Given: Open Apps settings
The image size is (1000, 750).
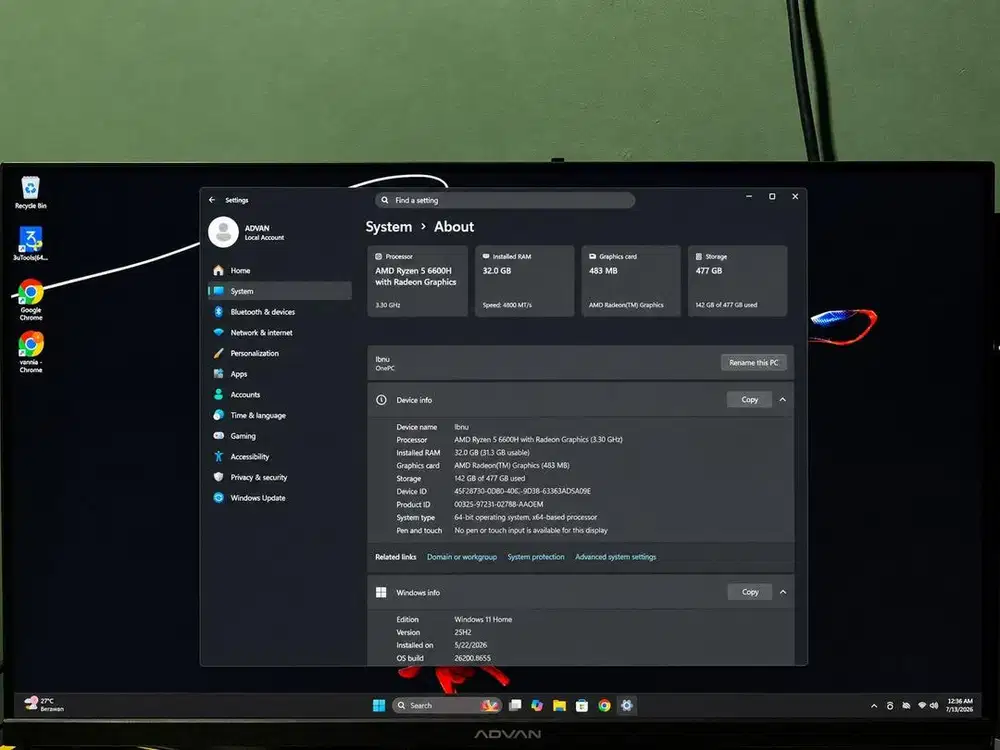Looking at the screenshot, I should 279,374.
